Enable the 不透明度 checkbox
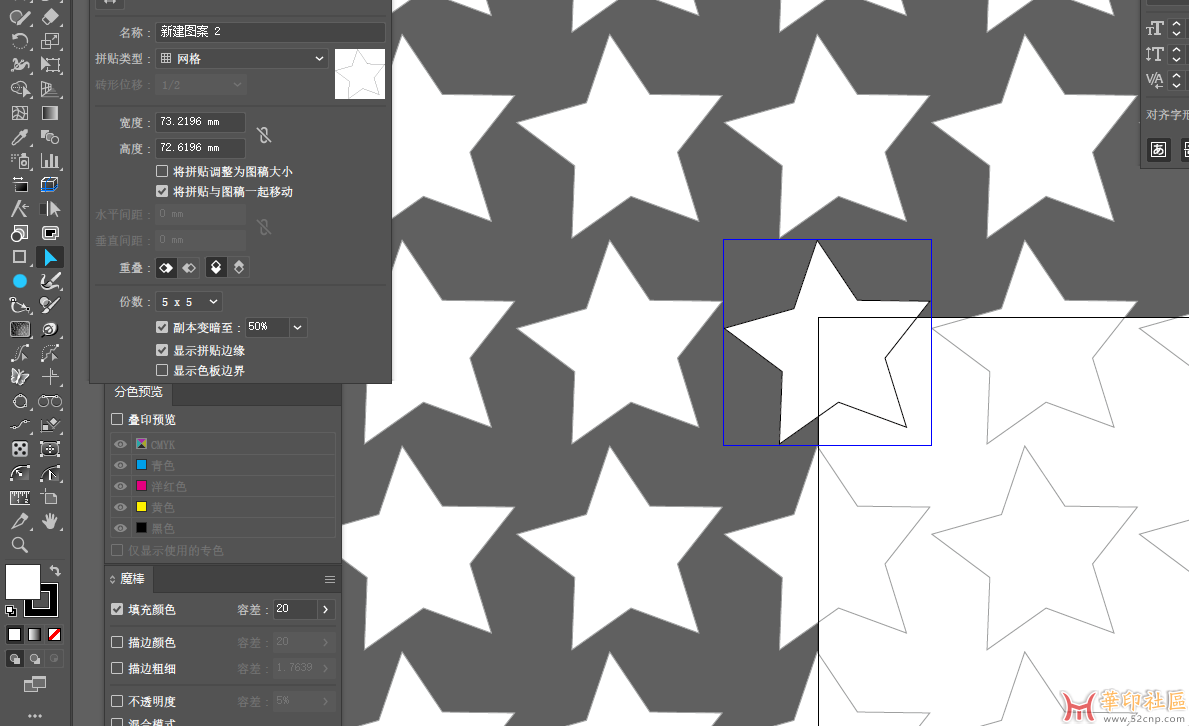 point(117,701)
